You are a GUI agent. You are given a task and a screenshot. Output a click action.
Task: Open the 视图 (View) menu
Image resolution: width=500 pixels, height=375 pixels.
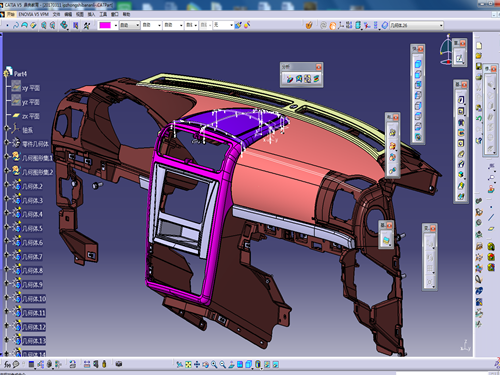(x=80, y=14)
